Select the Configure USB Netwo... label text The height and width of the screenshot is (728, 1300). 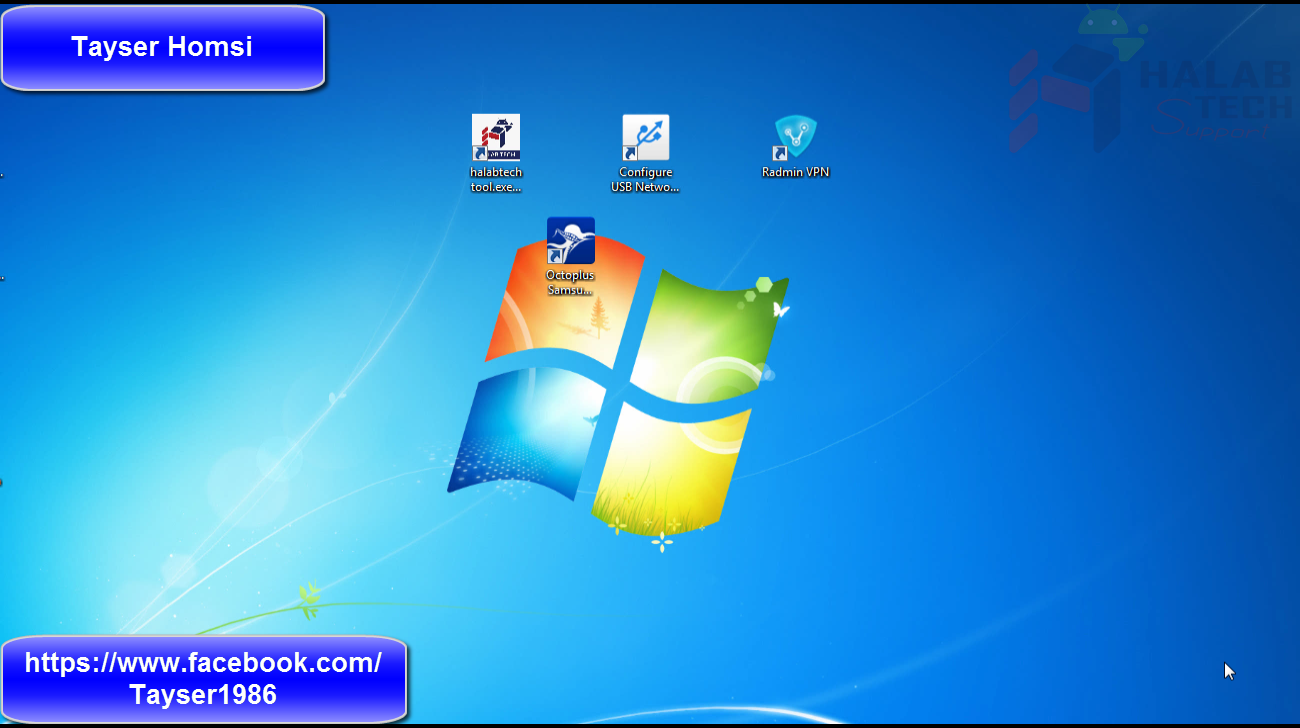[x=646, y=179]
